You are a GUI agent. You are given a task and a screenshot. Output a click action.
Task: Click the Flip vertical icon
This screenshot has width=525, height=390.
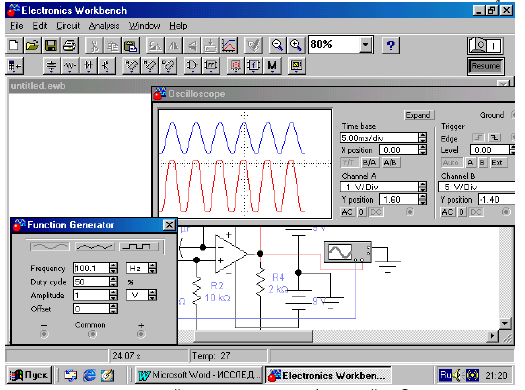(x=192, y=45)
